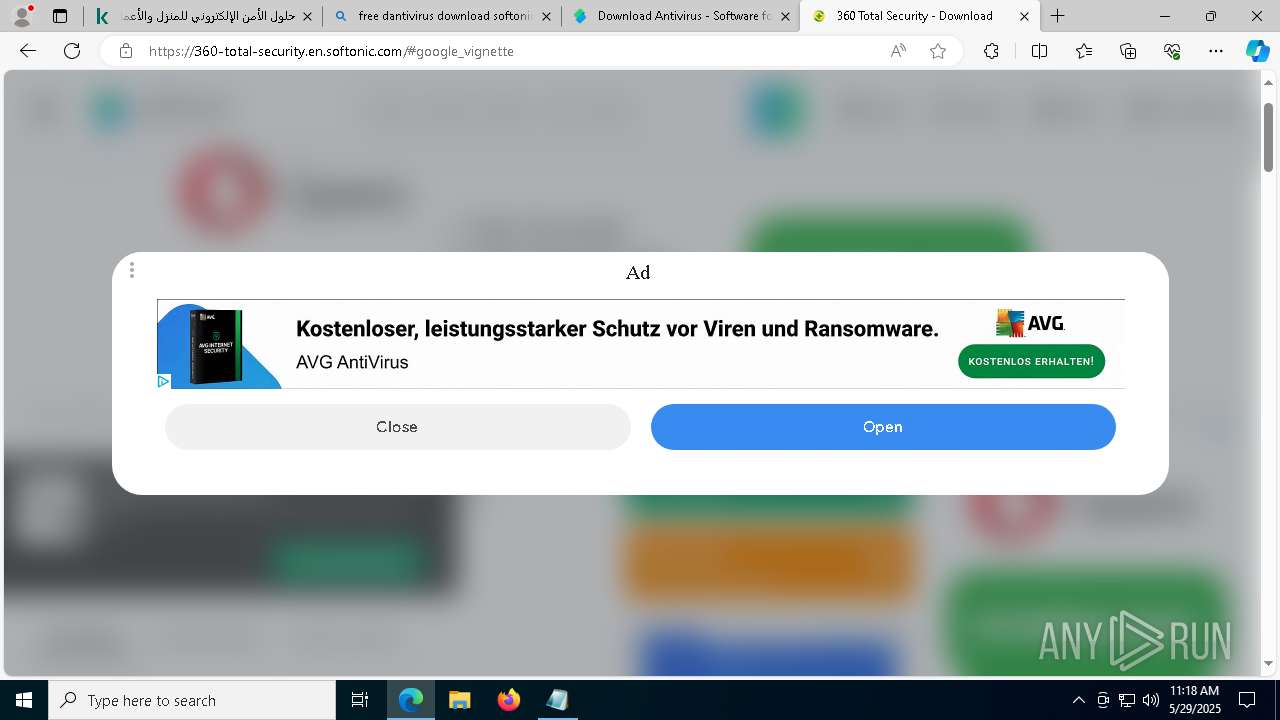Open Microsoft Edge from taskbar
Viewport: 1280px width, 720px height.
click(411, 700)
